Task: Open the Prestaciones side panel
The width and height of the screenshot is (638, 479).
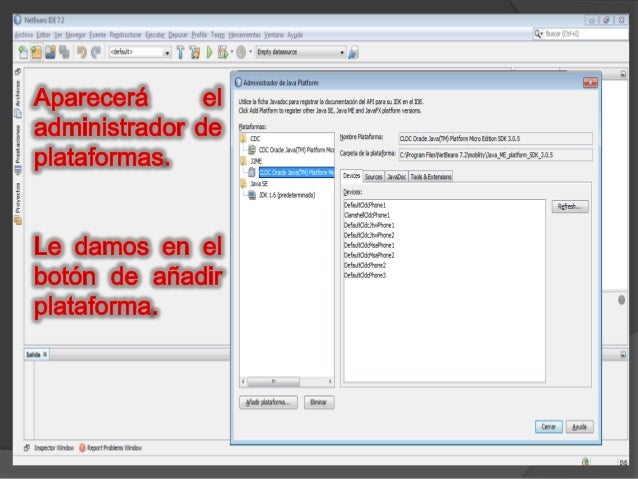Action: 18,150
